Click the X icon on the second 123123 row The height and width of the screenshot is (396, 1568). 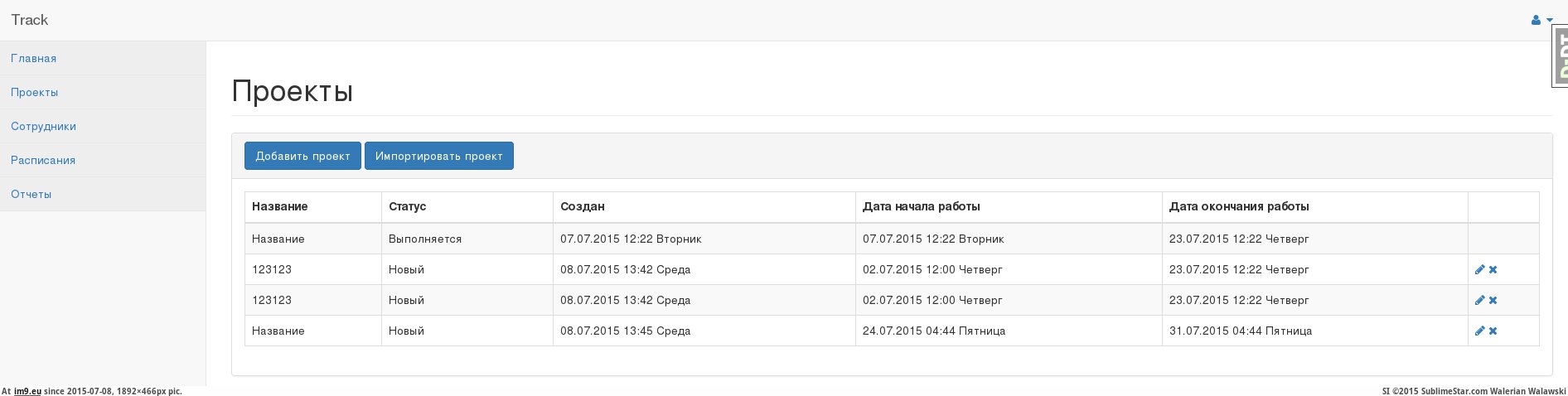(1493, 300)
